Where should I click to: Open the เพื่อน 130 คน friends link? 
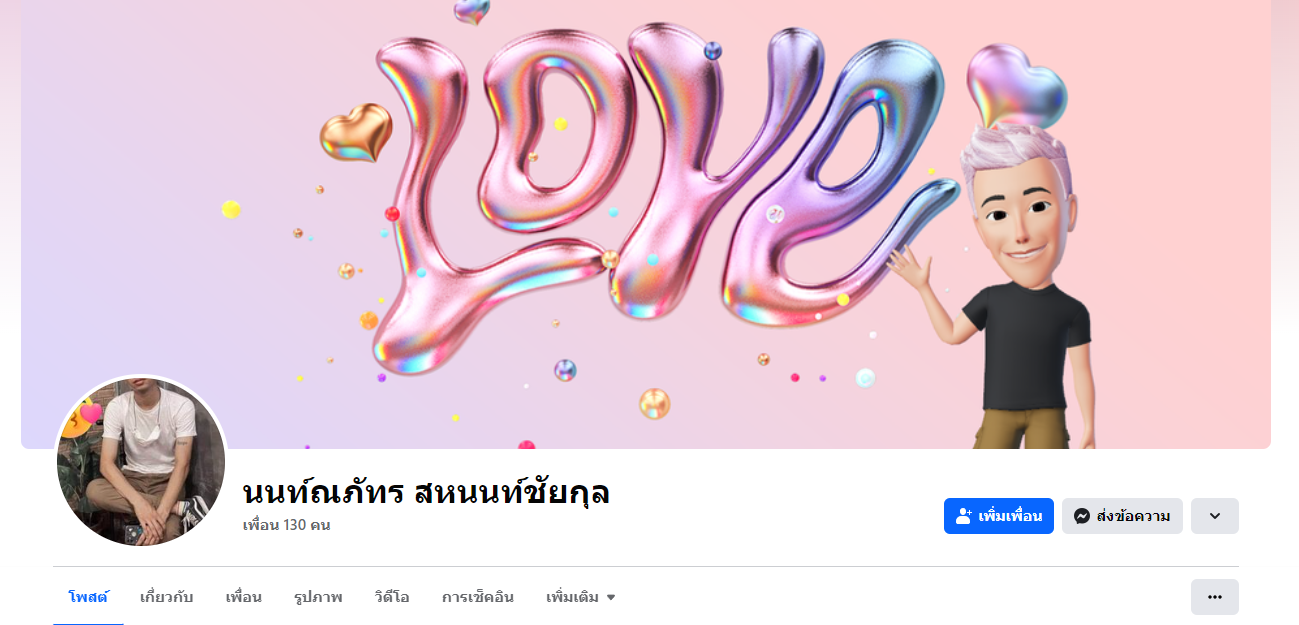[x=286, y=525]
